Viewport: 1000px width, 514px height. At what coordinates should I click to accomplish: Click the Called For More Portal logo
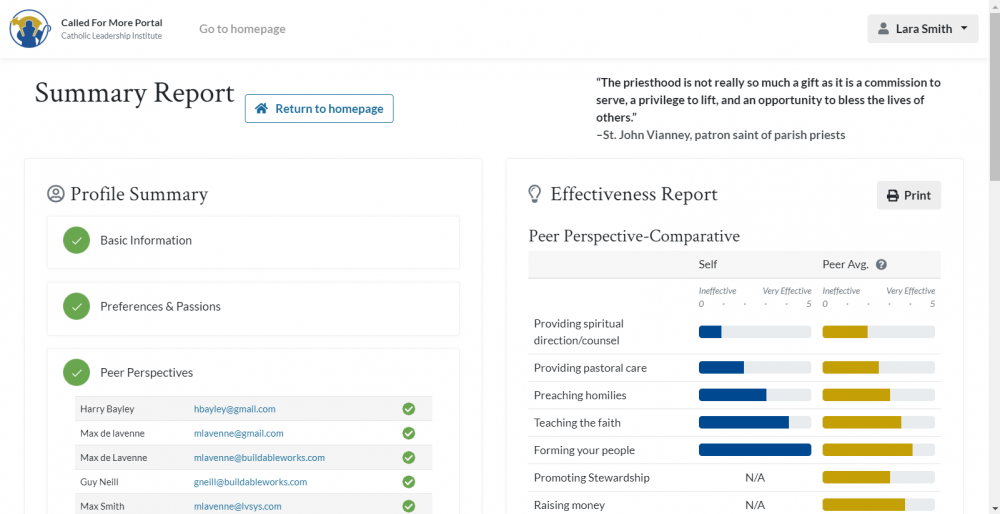pyautogui.click(x=31, y=29)
